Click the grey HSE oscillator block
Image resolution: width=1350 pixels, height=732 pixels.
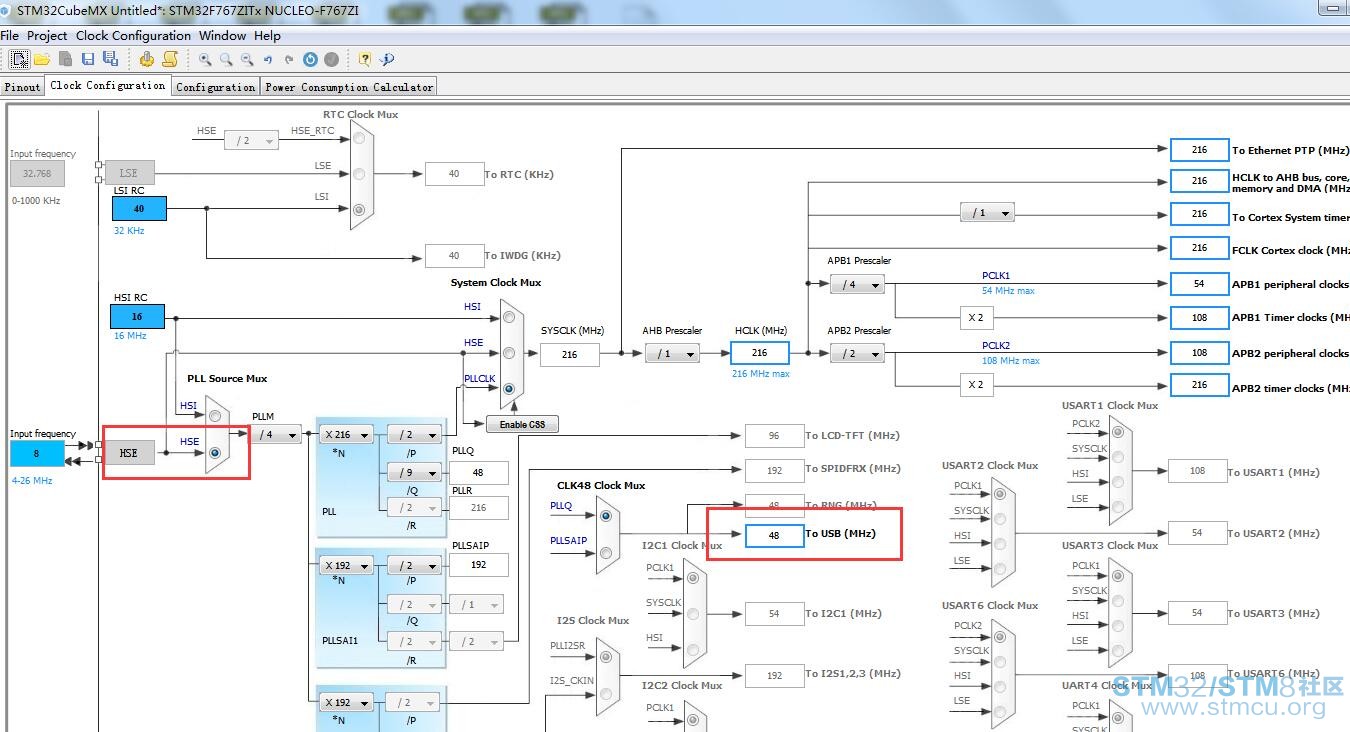pos(129,453)
